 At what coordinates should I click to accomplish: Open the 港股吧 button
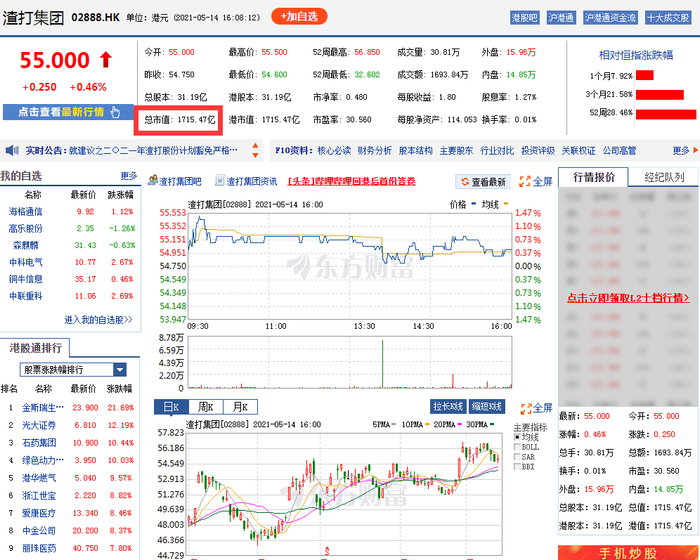525,17
